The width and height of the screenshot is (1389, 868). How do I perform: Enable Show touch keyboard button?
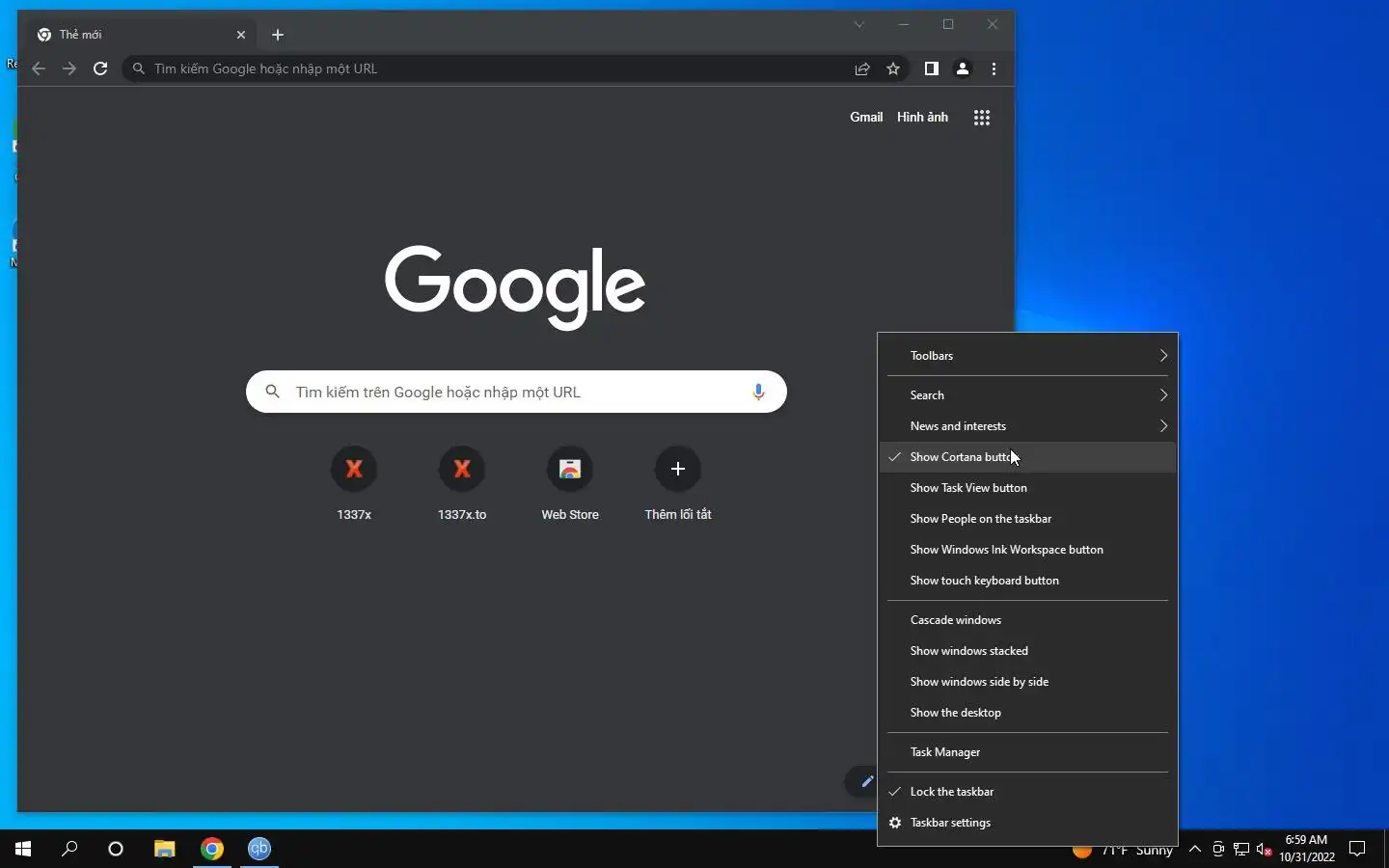1027,581
